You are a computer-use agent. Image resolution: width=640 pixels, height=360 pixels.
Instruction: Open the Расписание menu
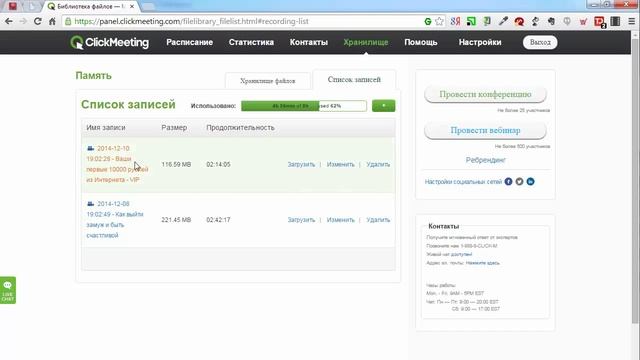(x=189, y=42)
